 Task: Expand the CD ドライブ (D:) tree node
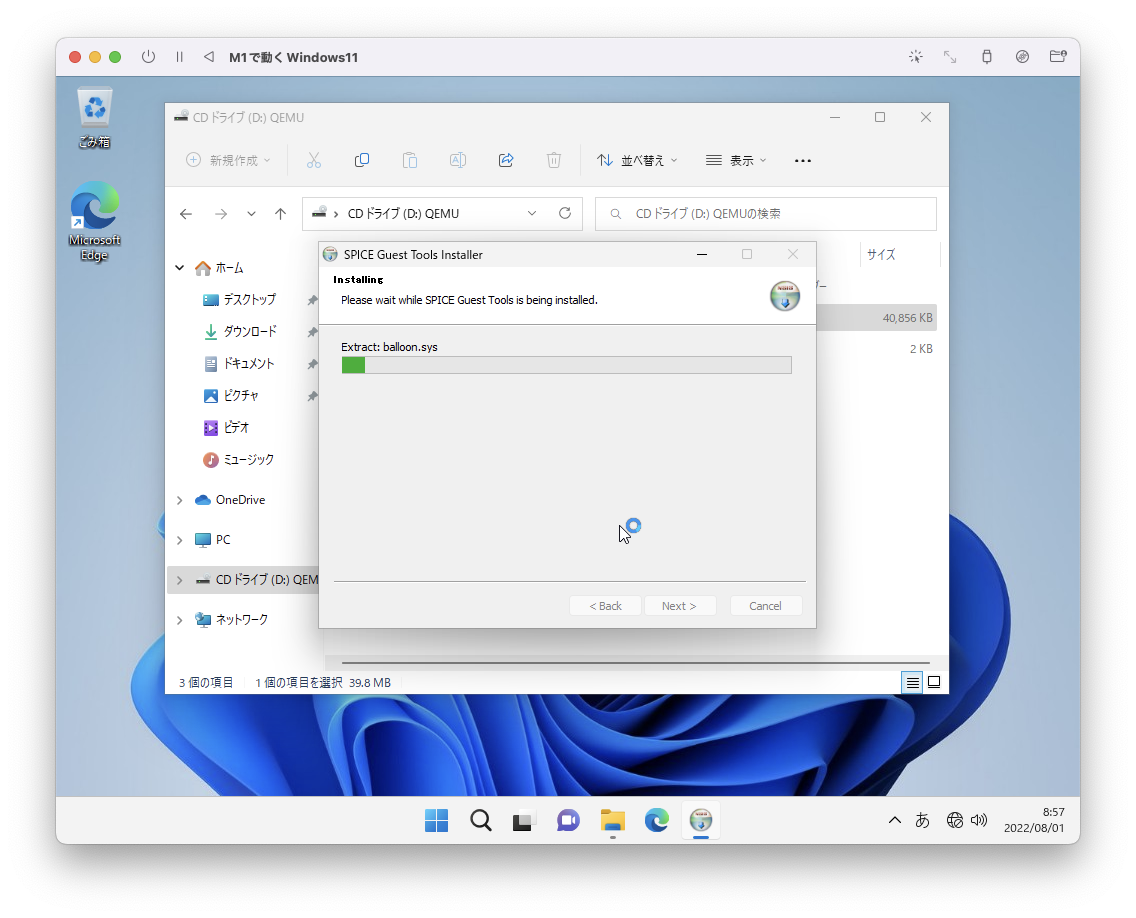180,580
